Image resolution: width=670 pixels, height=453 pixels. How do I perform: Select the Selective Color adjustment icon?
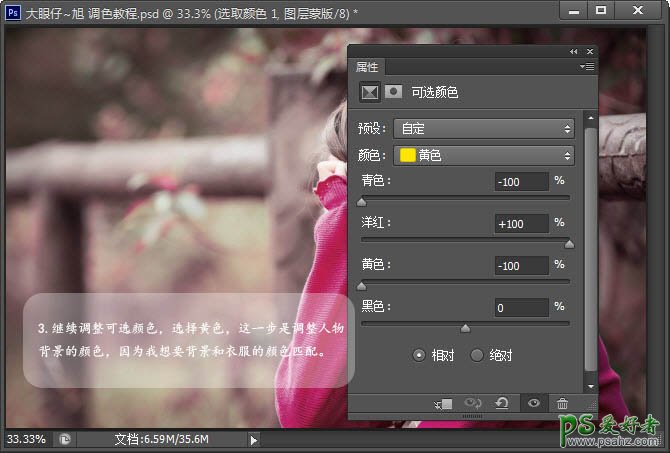pyautogui.click(x=369, y=92)
